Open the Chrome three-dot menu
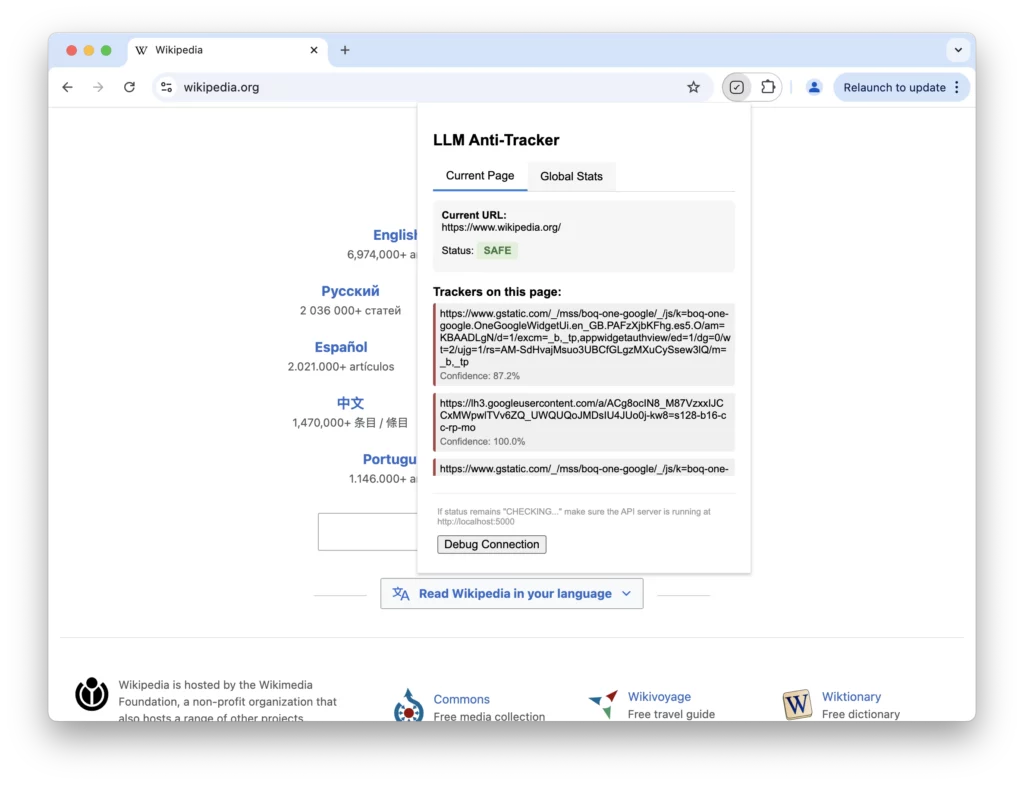This screenshot has width=1024, height=785. tap(957, 87)
